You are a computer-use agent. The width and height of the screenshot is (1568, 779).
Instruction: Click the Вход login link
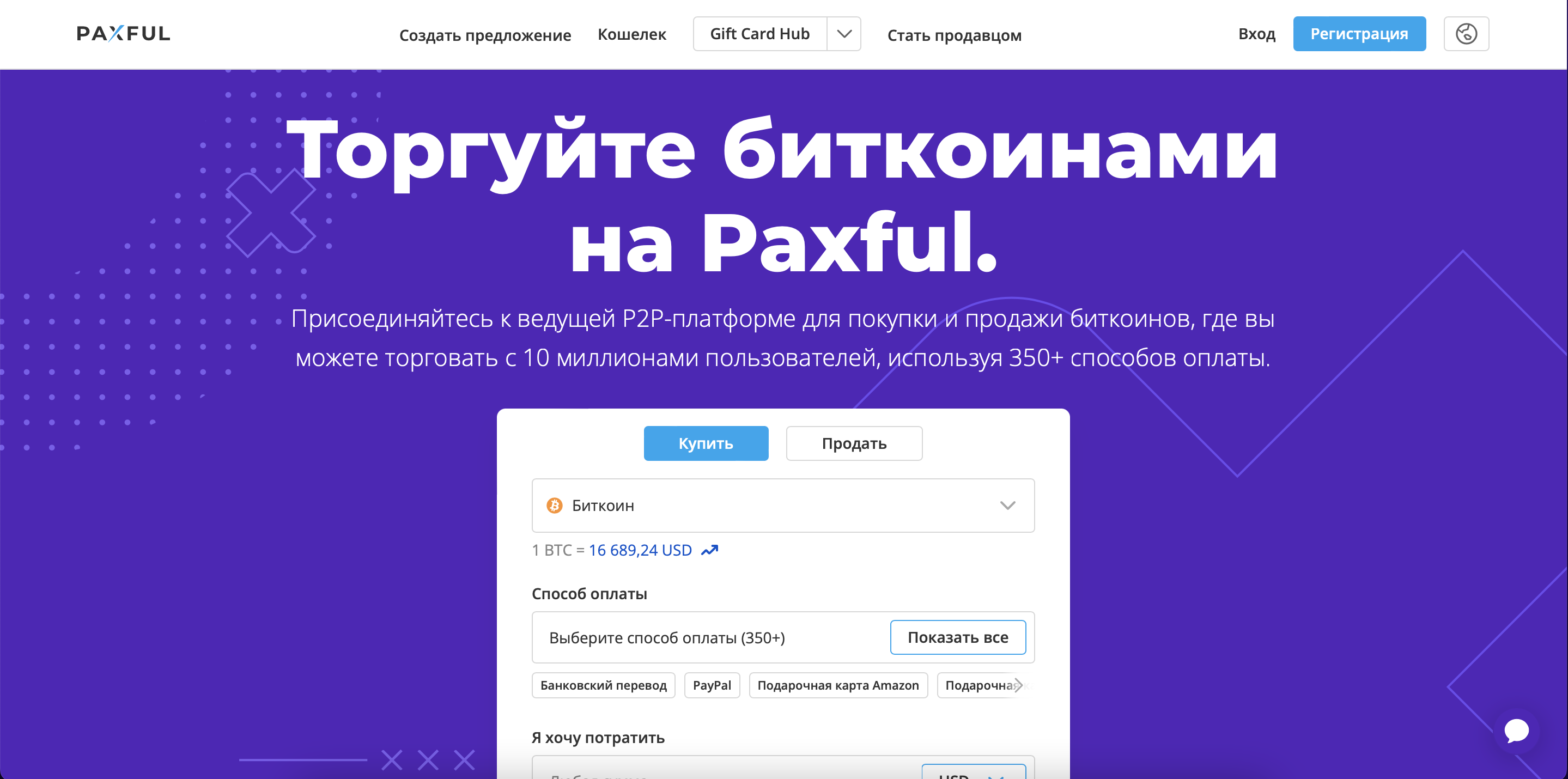click(1256, 34)
